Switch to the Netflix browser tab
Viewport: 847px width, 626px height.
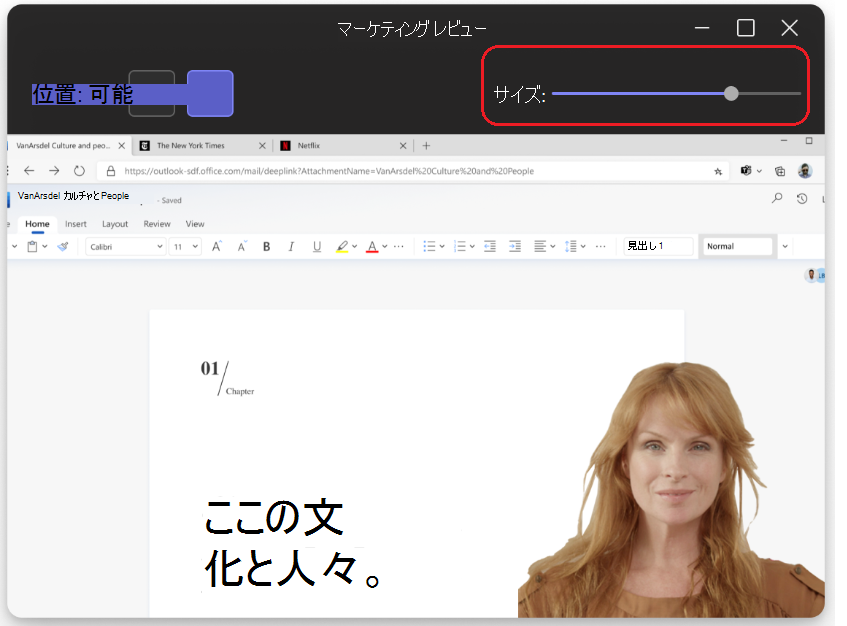tap(308, 146)
